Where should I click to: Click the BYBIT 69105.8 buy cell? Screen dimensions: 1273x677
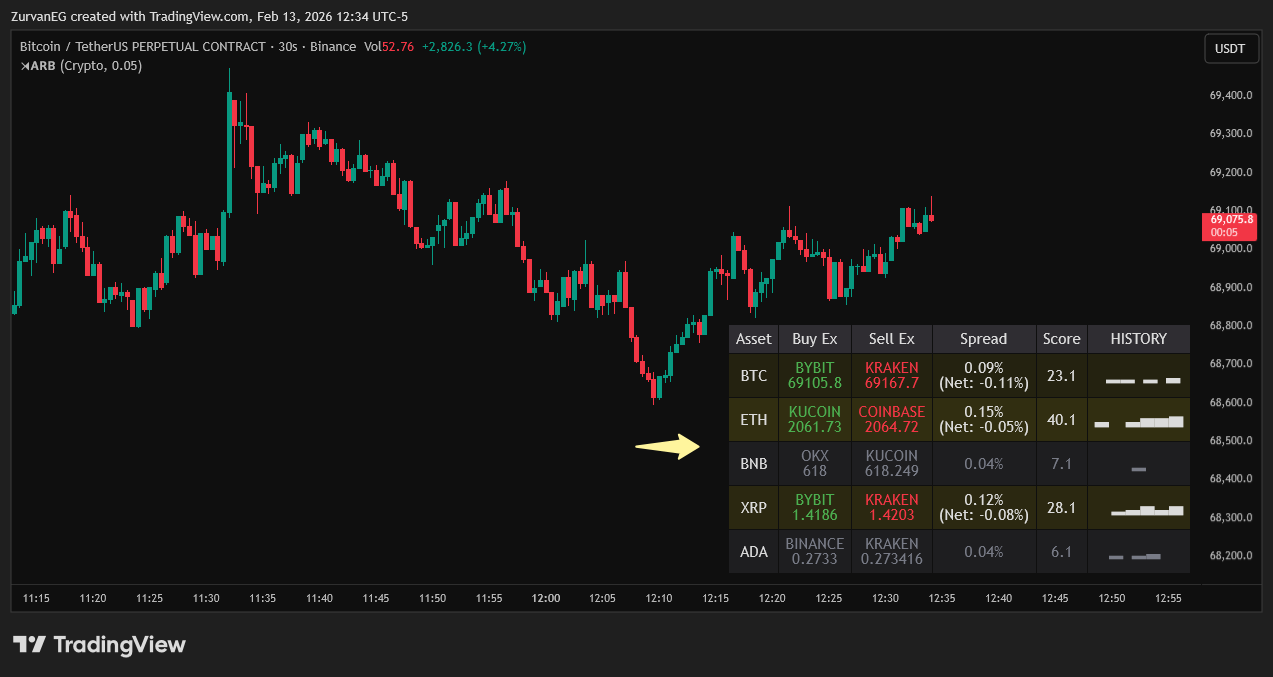click(815, 376)
